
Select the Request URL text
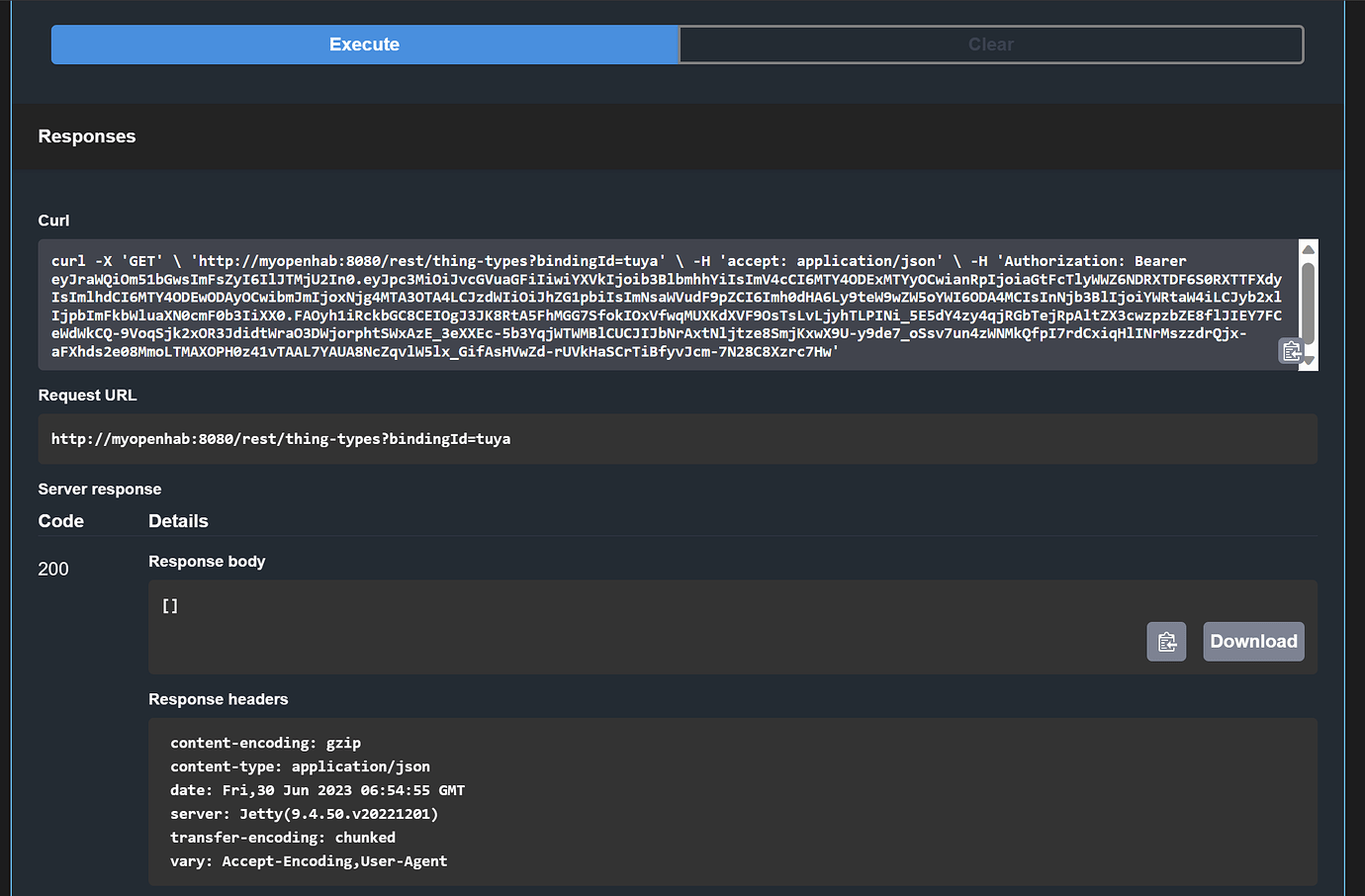[282, 438]
